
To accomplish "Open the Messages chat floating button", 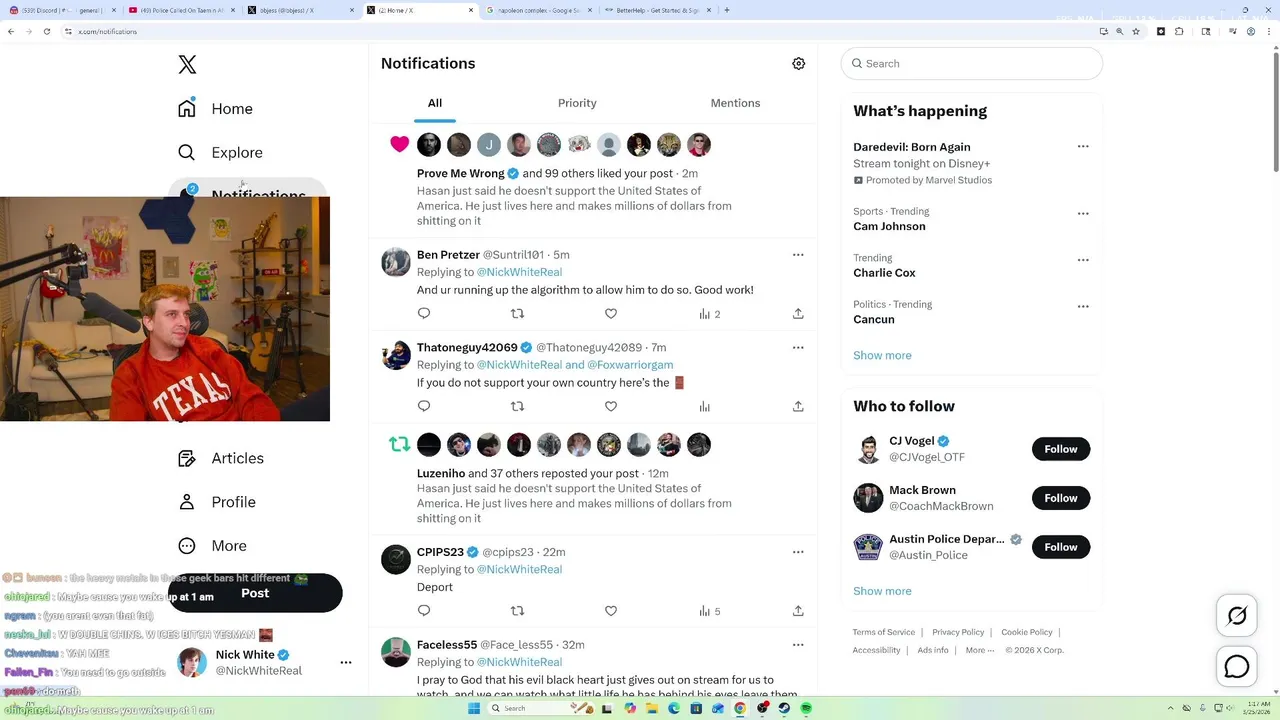I will click(x=1237, y=666).
